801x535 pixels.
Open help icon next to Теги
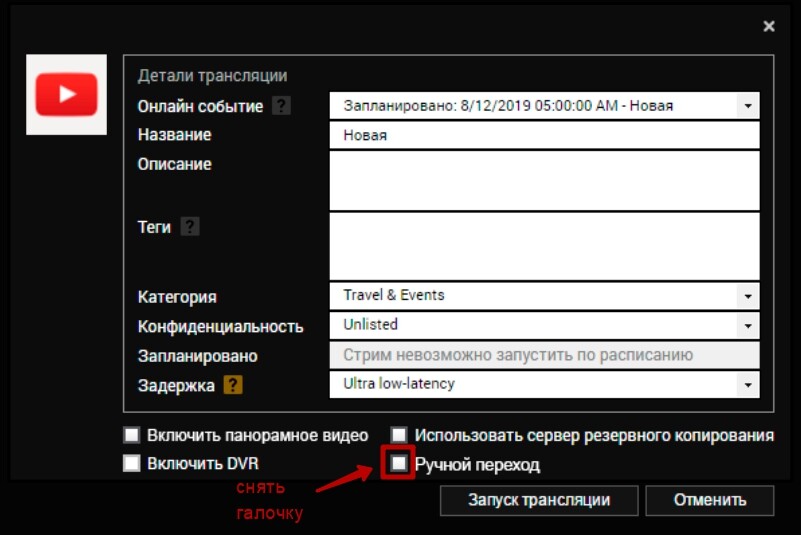(x=190, y=226)
